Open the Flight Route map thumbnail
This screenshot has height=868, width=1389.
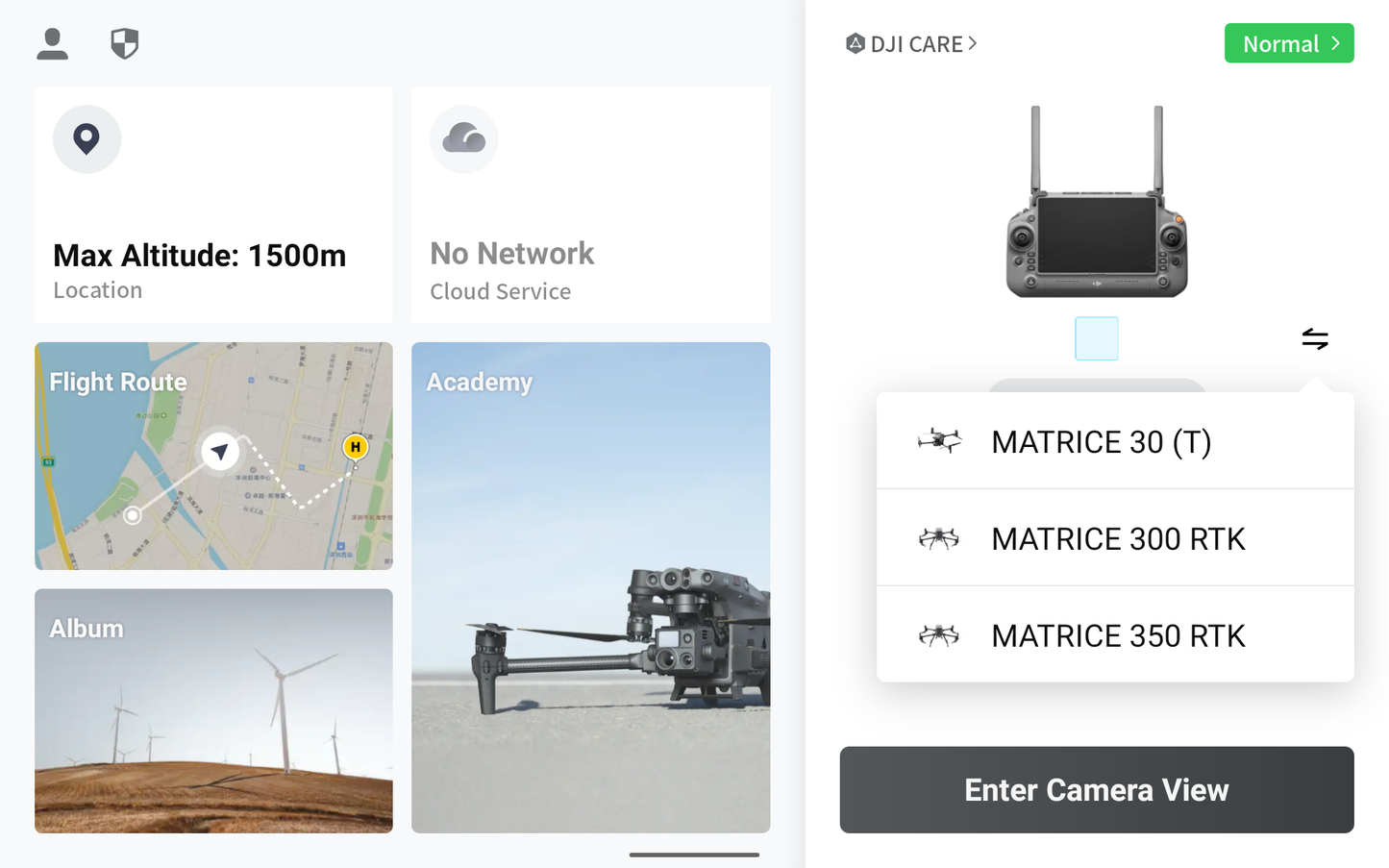(x=213, y=456)
